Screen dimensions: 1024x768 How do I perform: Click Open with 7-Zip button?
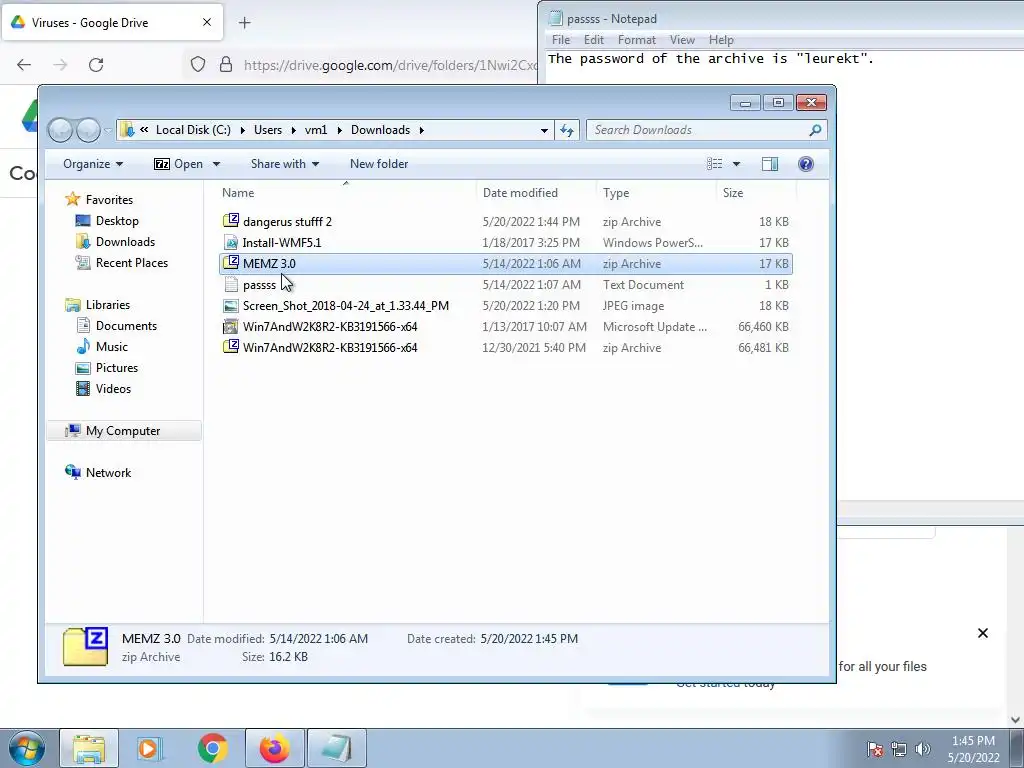(x=178, y=164)
